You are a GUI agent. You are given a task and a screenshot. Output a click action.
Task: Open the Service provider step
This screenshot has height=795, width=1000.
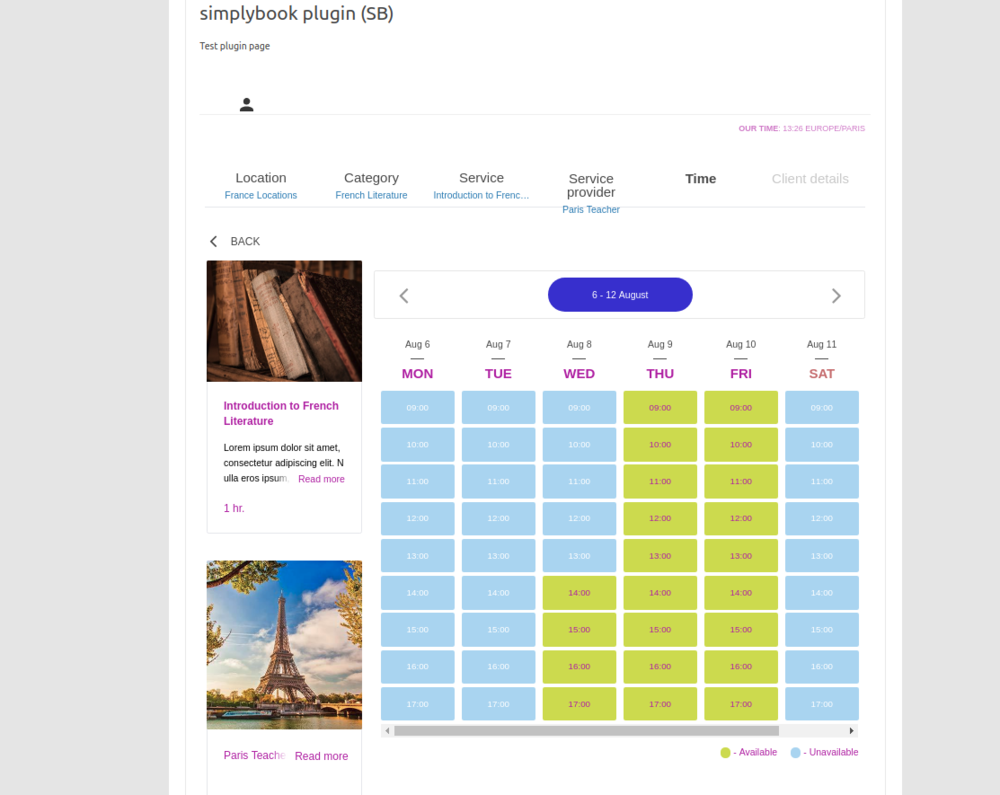coord(591,192)
